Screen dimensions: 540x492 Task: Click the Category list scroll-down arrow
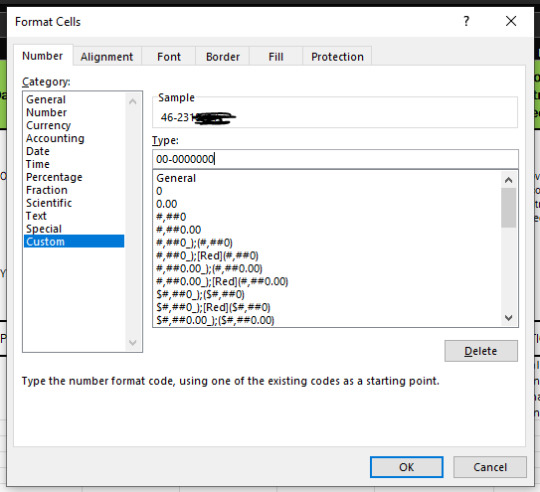pyautogui.click(x=133, y=343)
